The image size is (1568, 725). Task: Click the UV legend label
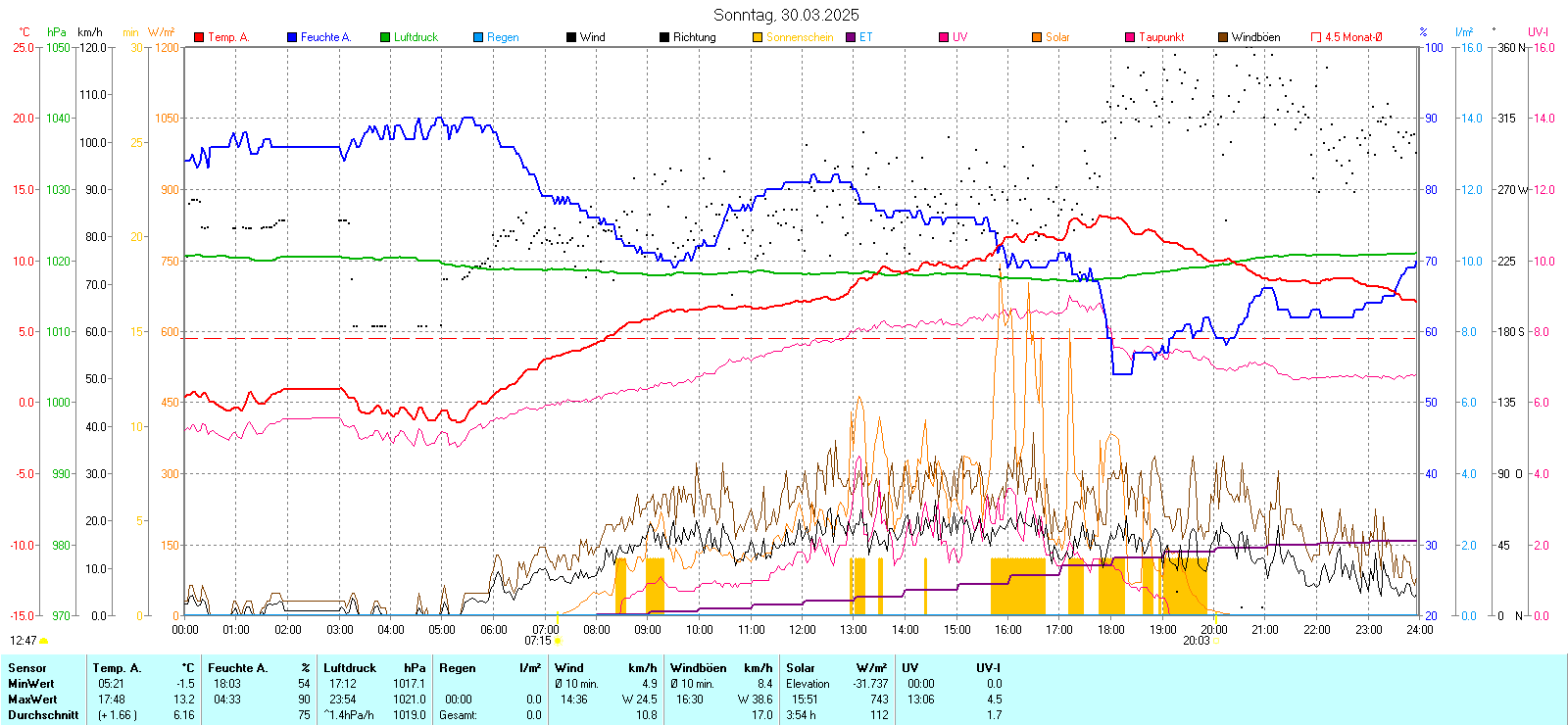[x=959, y=37]
